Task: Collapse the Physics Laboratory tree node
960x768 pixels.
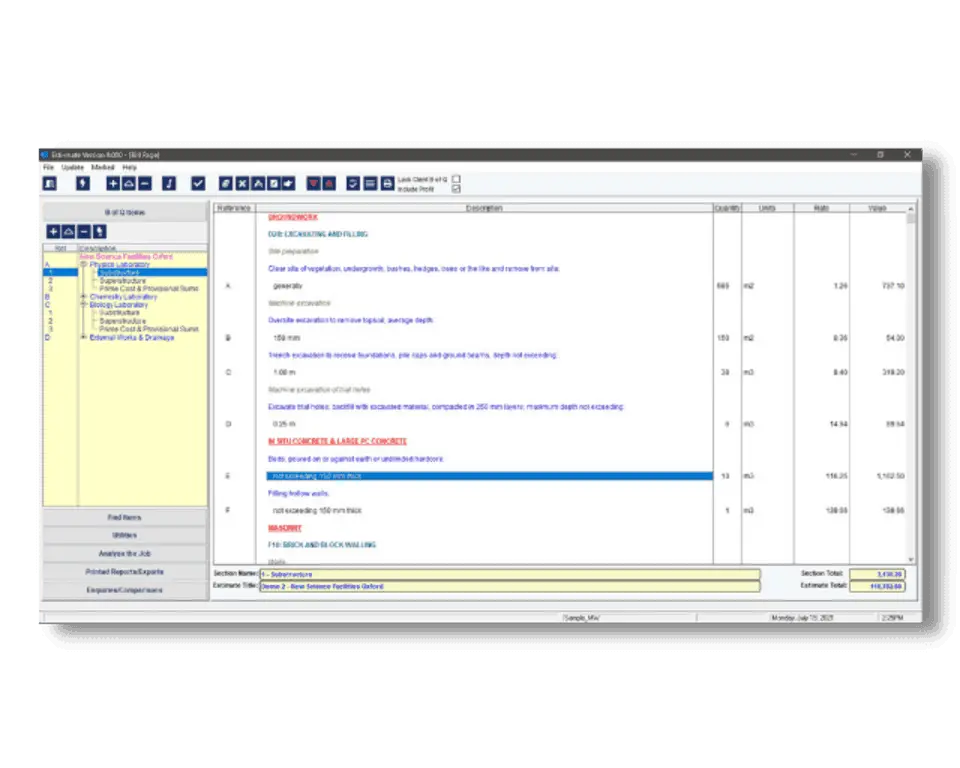Action: click(84, 265)
